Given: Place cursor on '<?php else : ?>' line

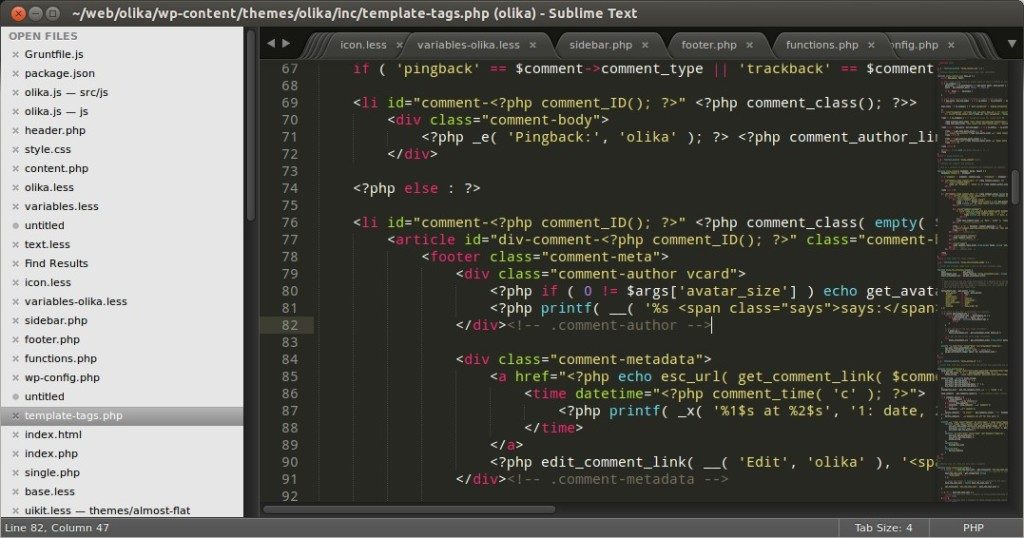Looking at the screenshot, I should coord(417,189).
